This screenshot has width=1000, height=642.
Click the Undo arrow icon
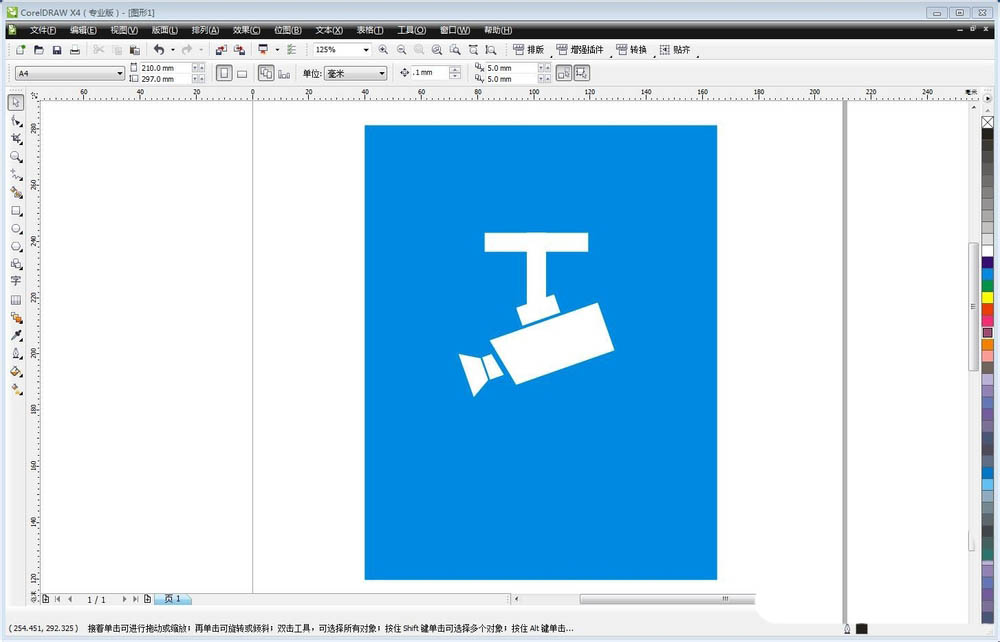[158, 50]
